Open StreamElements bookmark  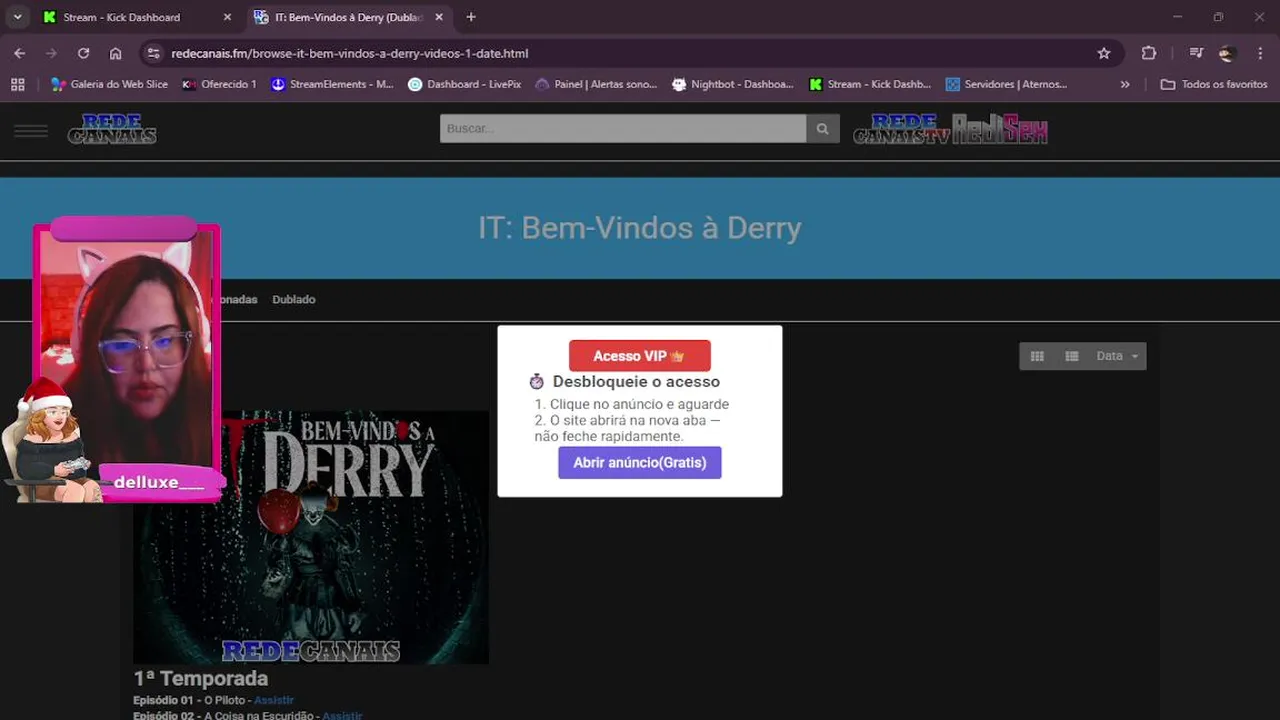pos(332,85)
